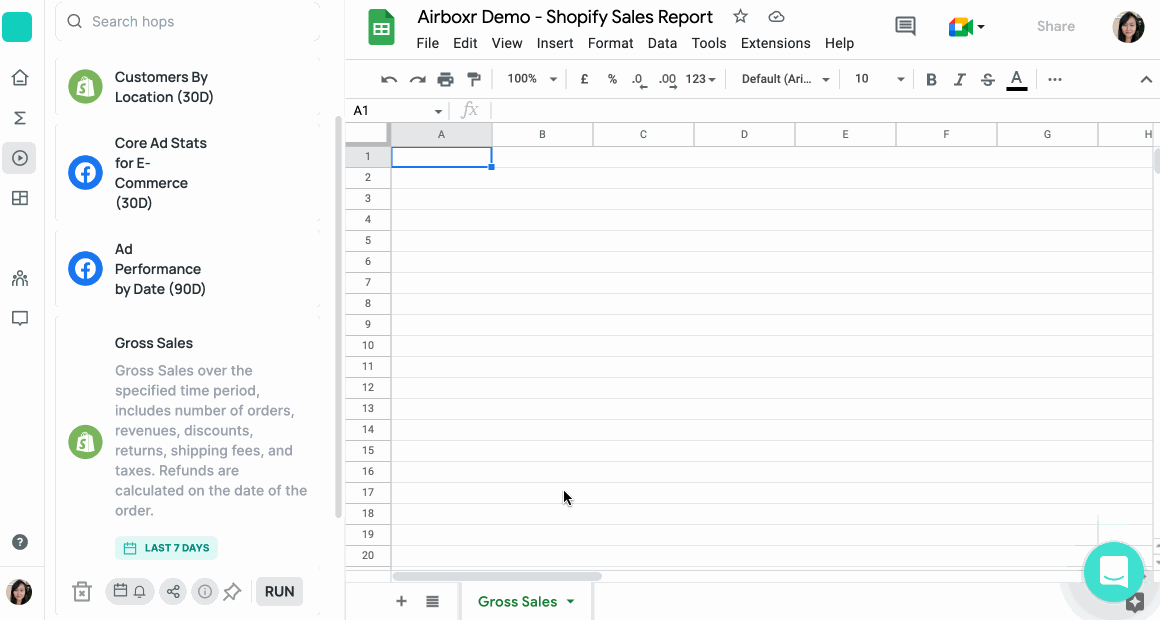This screenshot has height=620, width=1160.
Task: Click the delete sheet trash icon
Action: click(x=81, y=591)
